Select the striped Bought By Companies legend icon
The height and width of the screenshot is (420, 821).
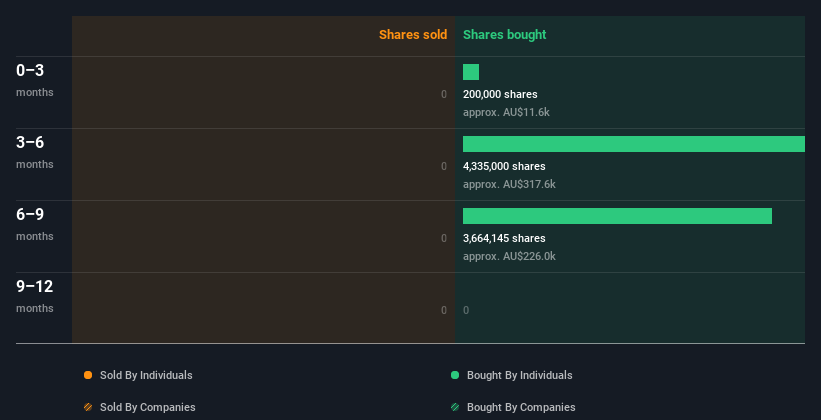point(455,407)
